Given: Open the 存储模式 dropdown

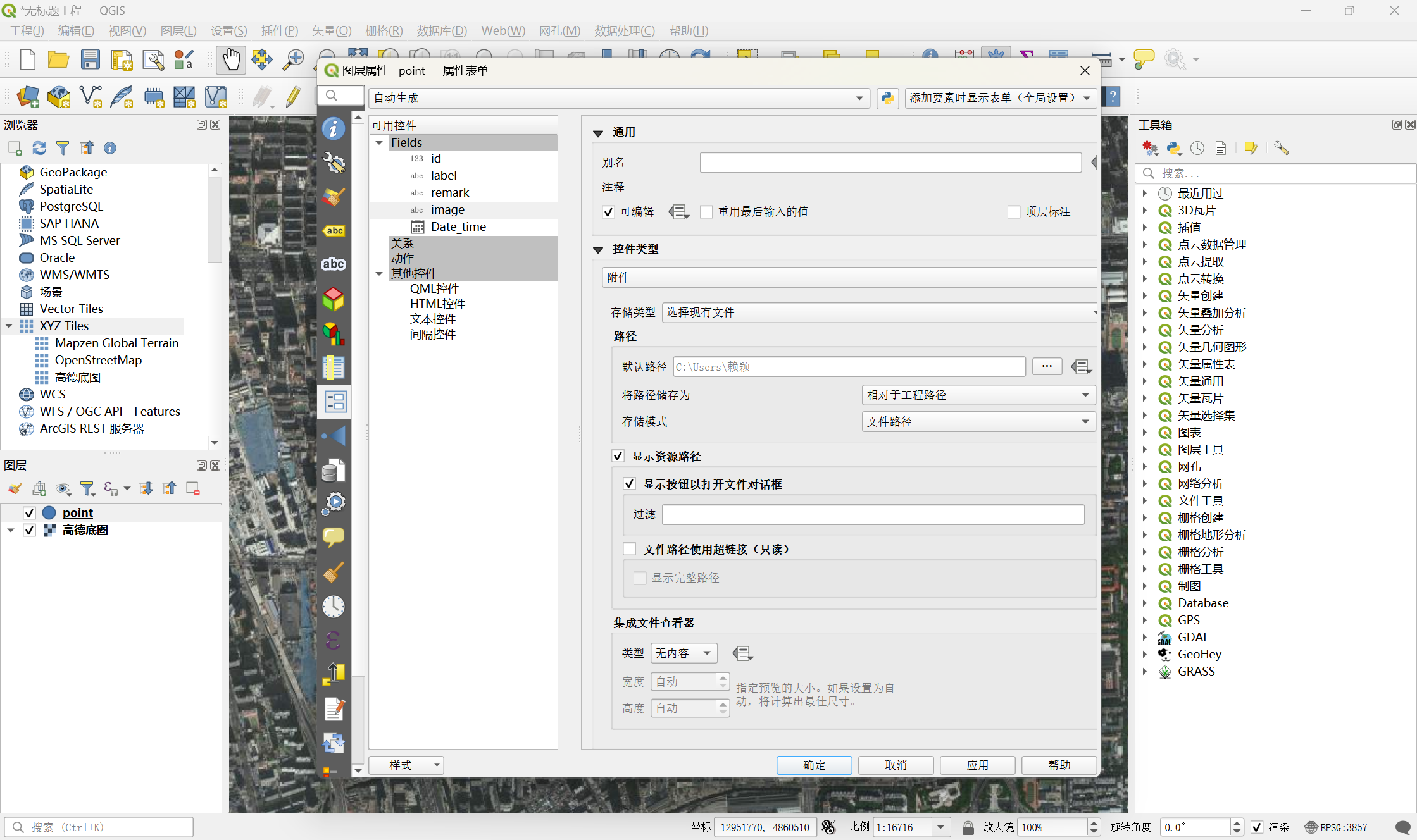Looking at the screenshot, I should (978, 422).
